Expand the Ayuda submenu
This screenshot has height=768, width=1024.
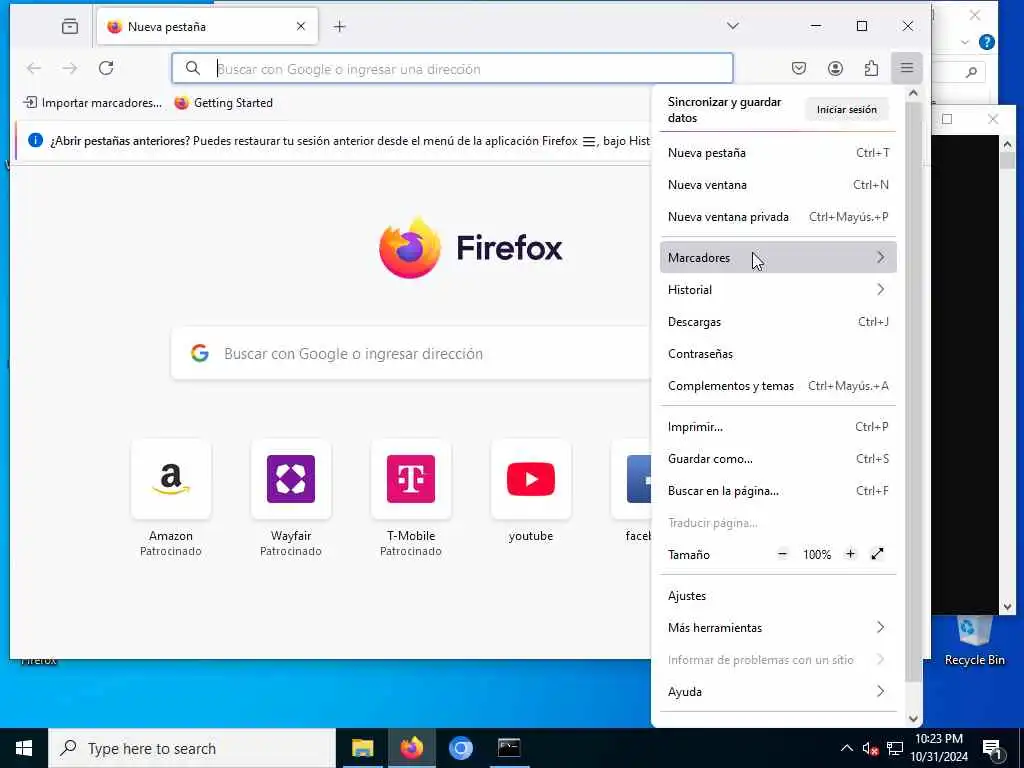tap(778, 692)
